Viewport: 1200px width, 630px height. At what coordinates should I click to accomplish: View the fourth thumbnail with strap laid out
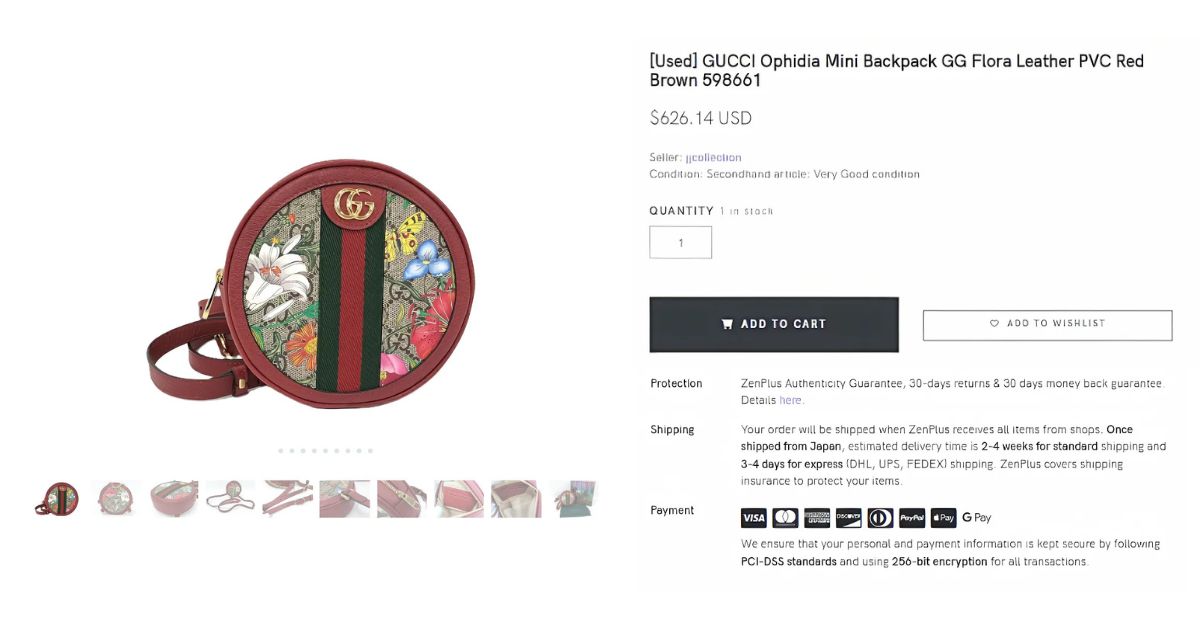click(x=230, y=498)
